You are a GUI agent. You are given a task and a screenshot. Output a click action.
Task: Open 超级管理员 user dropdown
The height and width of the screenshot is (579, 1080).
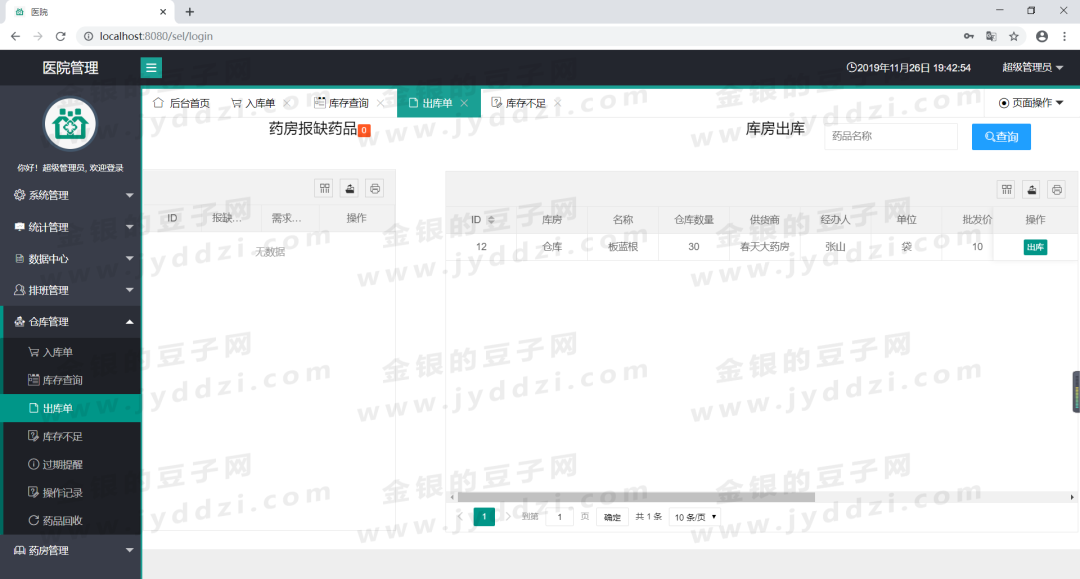pyautogui.click(x=1032, y=67)
